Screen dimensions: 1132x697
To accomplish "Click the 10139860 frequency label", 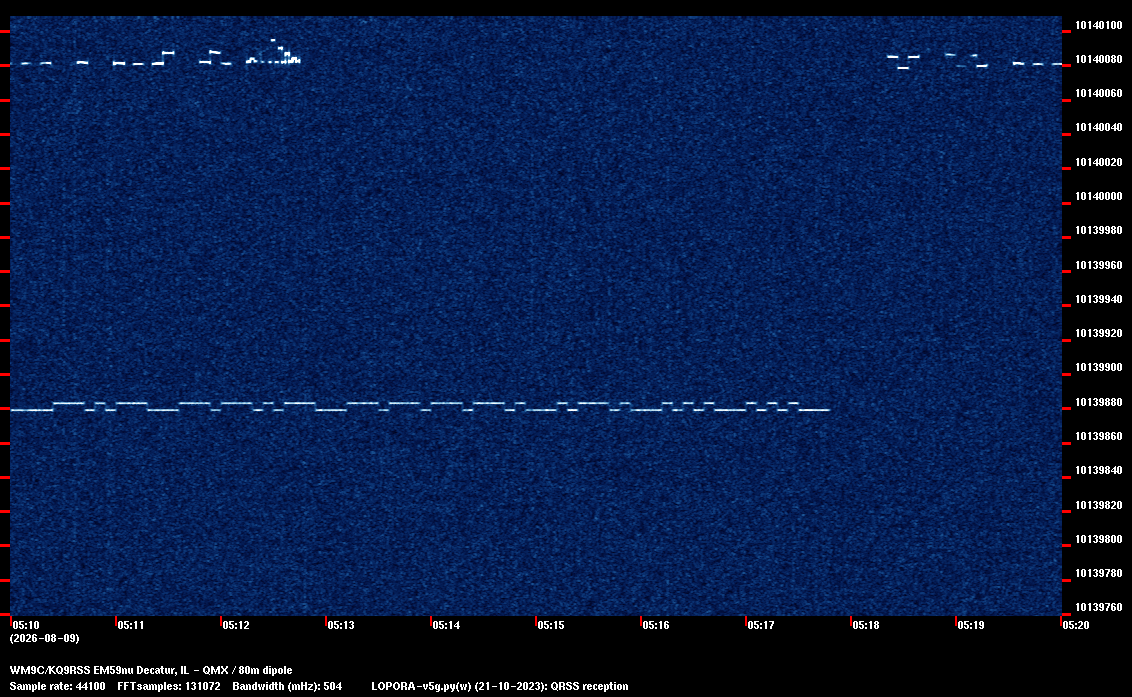I will pyautogui.click(x=1098, y=436).
